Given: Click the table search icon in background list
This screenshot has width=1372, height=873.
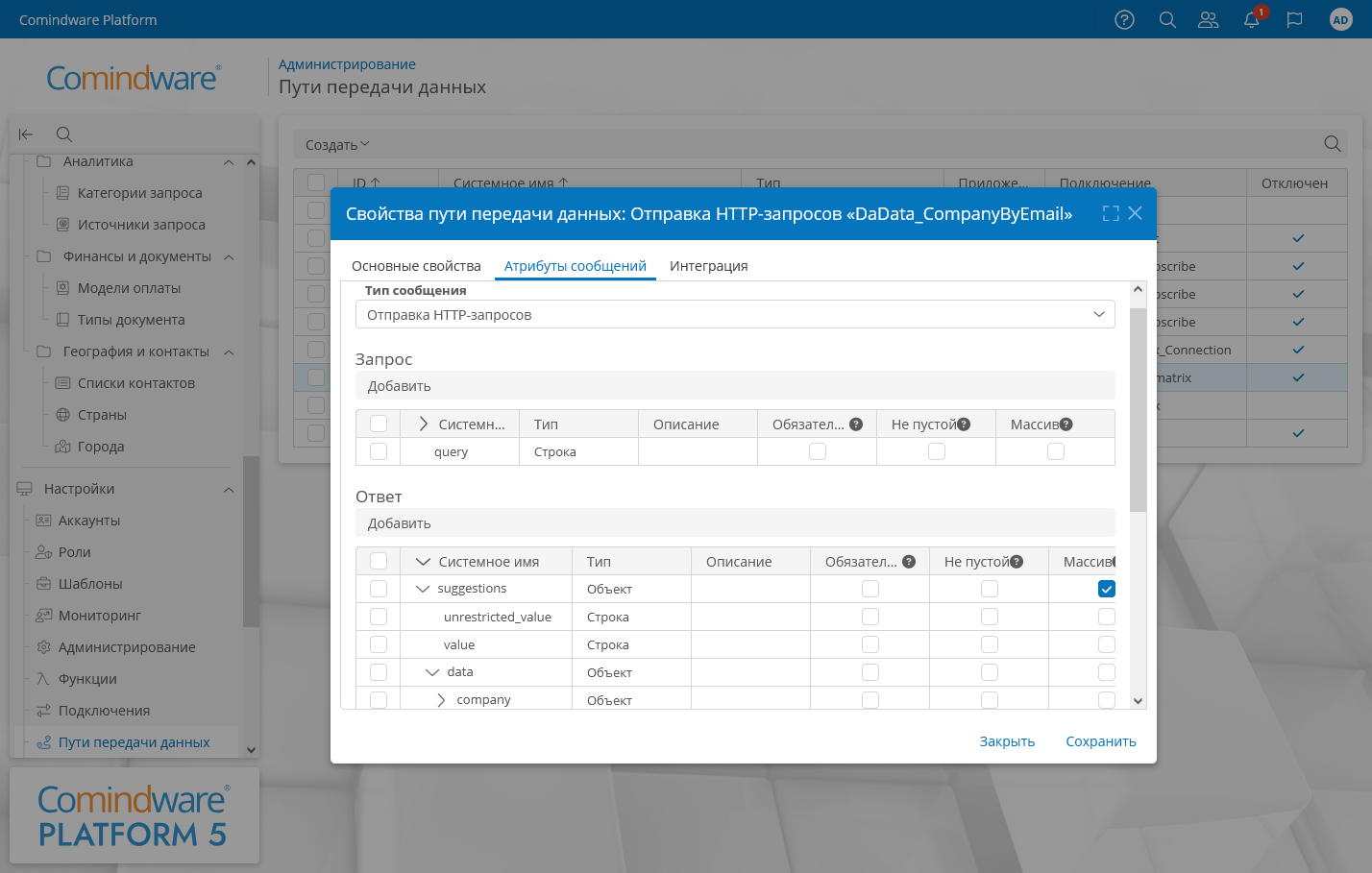Looking at the screenshot, I should click(1333, 144).
